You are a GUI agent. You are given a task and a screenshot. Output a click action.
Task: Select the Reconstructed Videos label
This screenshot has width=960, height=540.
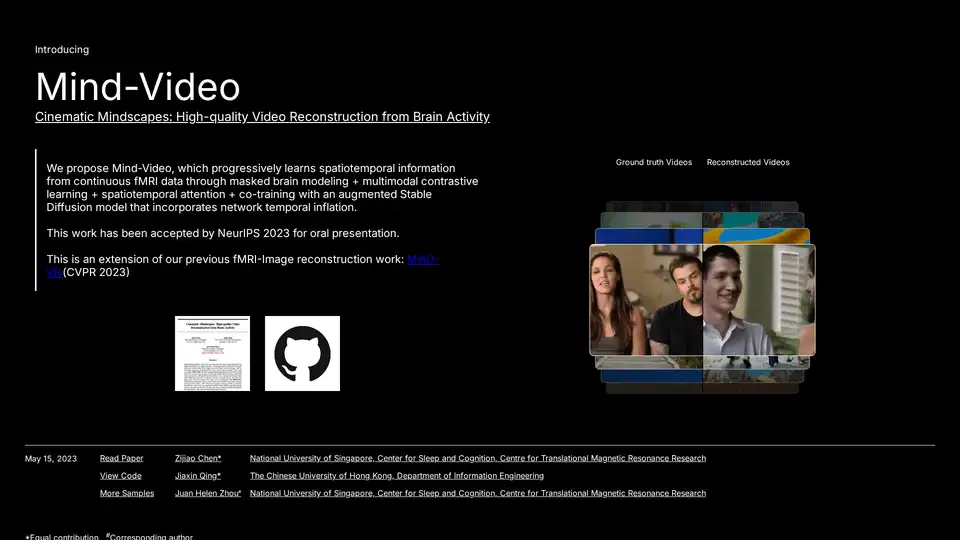[x=748, y=162]
